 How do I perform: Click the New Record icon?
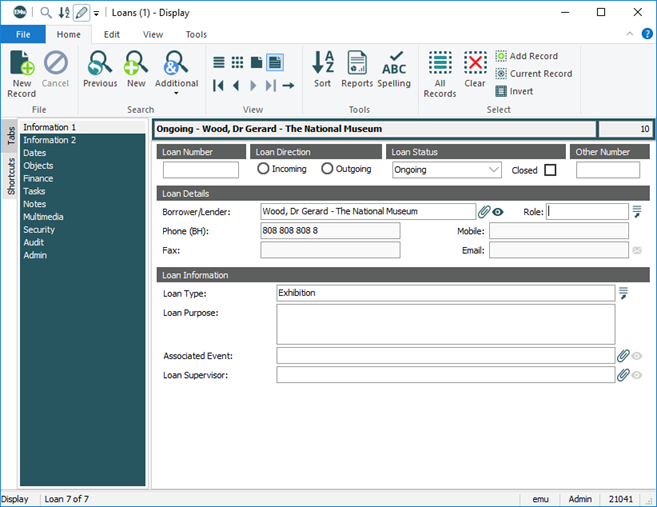[21, 66]
